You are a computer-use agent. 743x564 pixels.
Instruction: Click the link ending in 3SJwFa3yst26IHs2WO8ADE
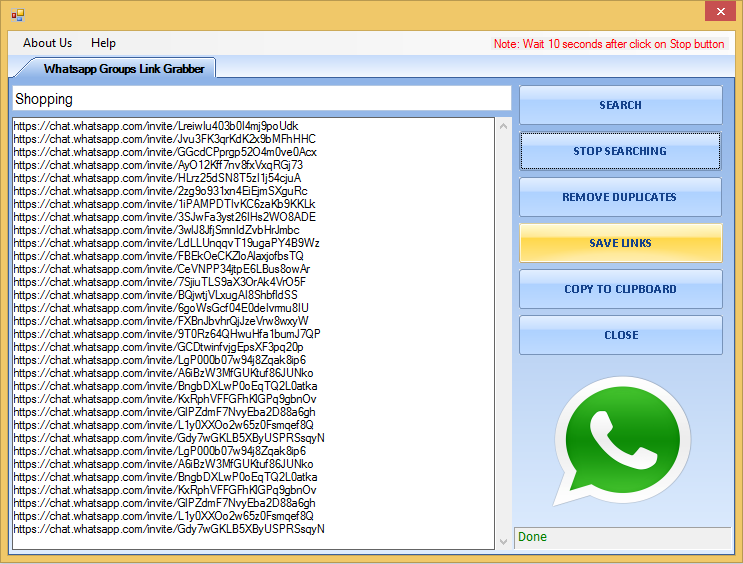coord(164,217)
